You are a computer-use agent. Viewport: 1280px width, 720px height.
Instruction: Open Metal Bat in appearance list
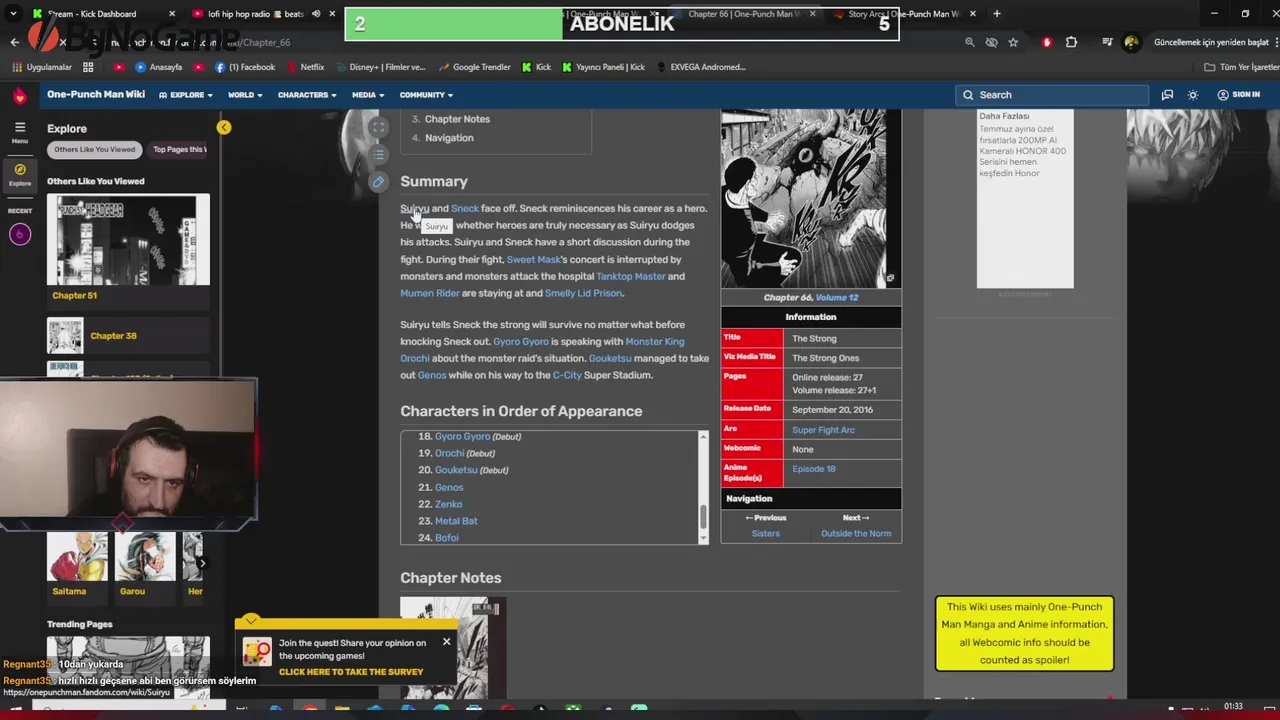click(x=456, y=521)
